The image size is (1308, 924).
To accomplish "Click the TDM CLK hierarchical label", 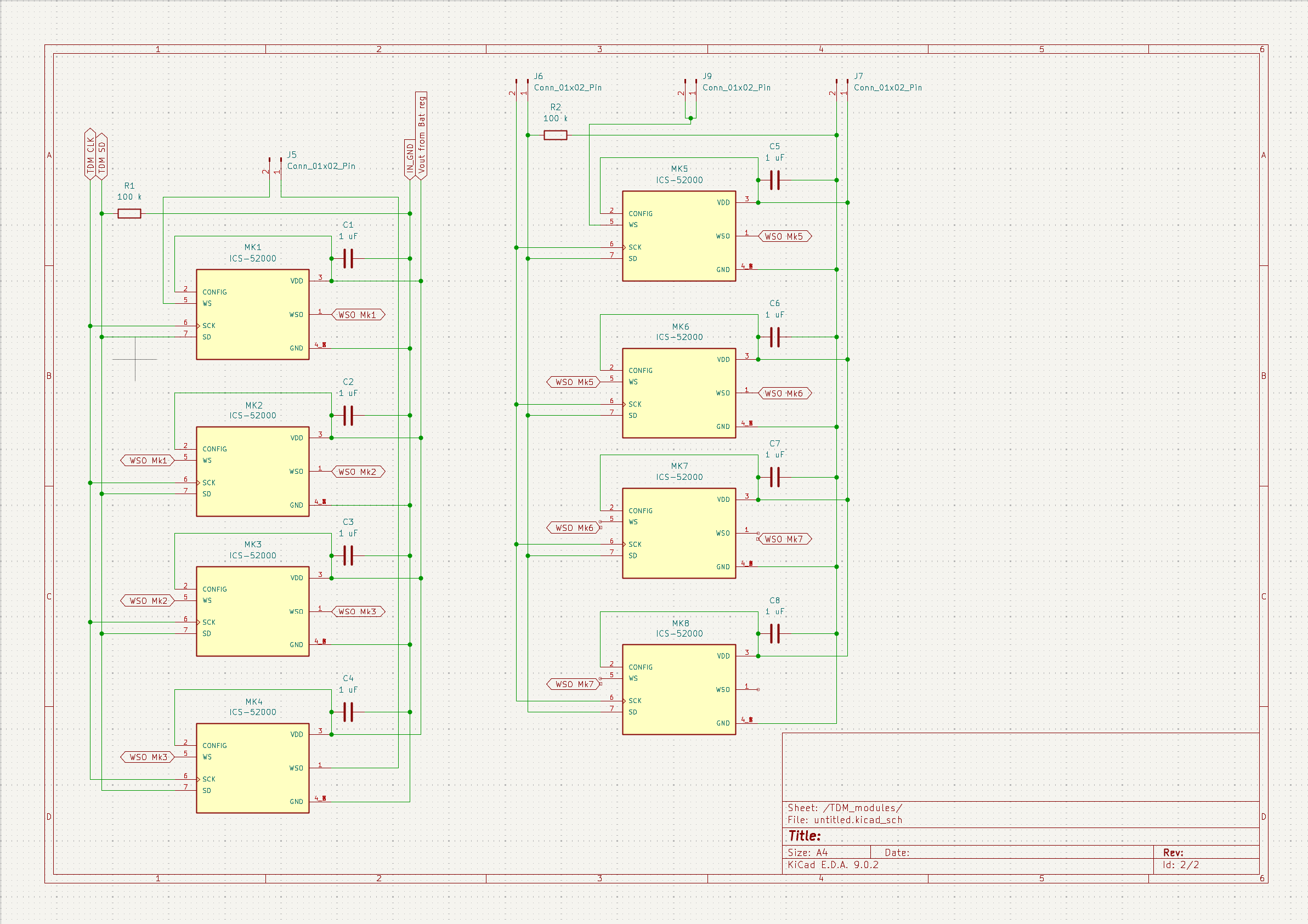I will 90,155.
